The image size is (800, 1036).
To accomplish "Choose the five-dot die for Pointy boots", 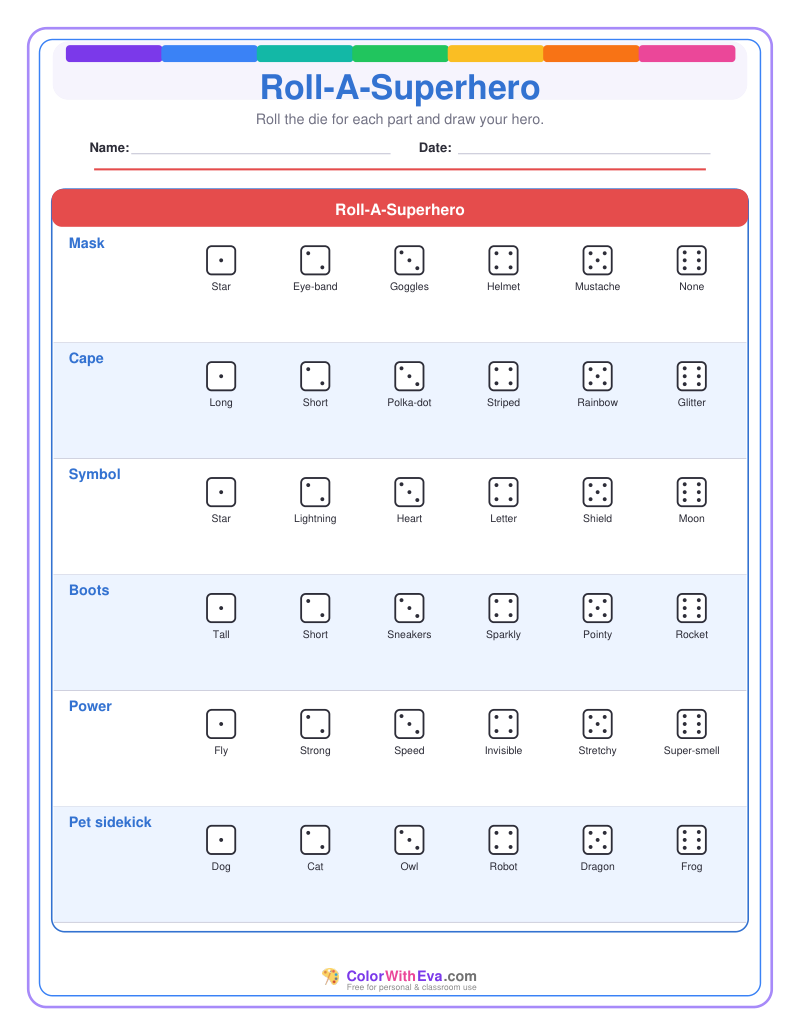I will 597,608.
